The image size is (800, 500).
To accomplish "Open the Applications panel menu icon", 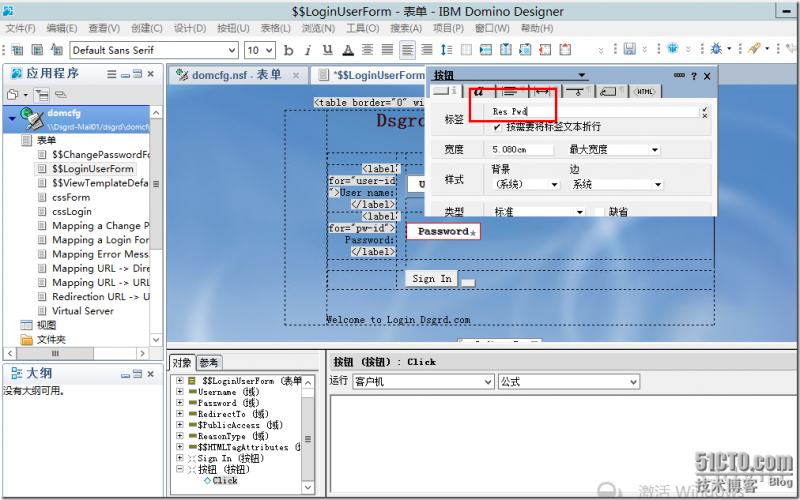I will [x=112, y=74].
